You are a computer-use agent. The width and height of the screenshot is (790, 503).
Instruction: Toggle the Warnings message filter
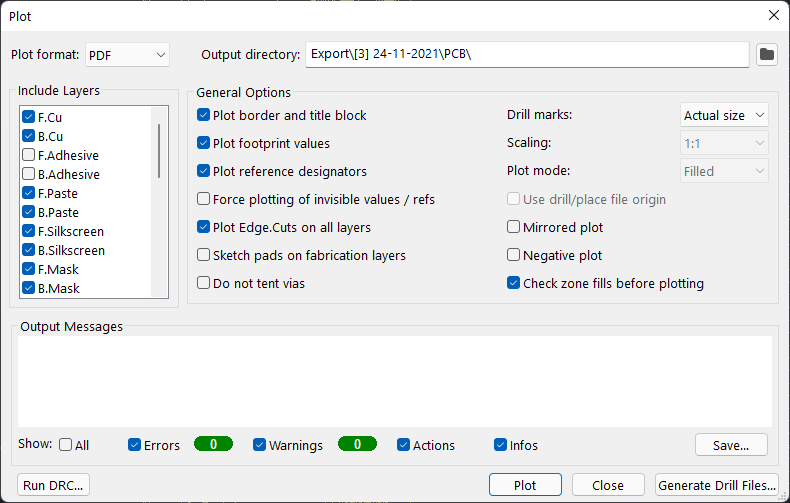pos(259,445)
